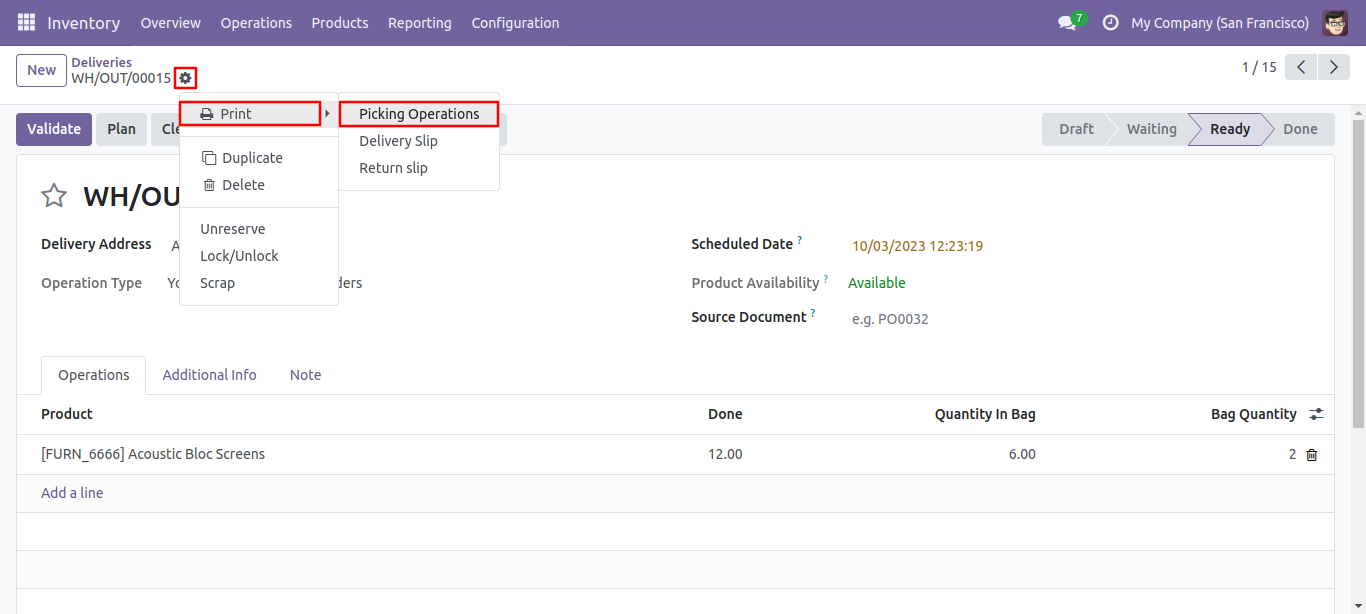The width and height of the screenshot is (1366, 614).
Task: Click the Product column header
Action: click(x=67, y=414)
